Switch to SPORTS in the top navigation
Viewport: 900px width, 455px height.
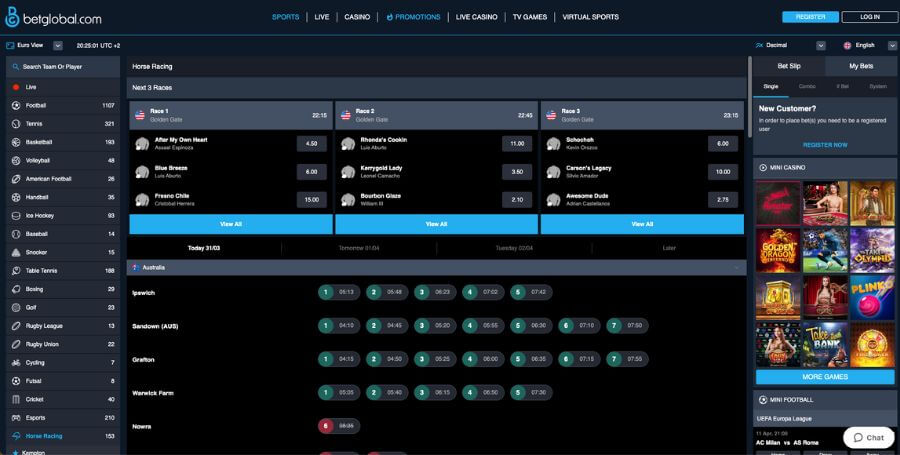[x=285, y=17]
